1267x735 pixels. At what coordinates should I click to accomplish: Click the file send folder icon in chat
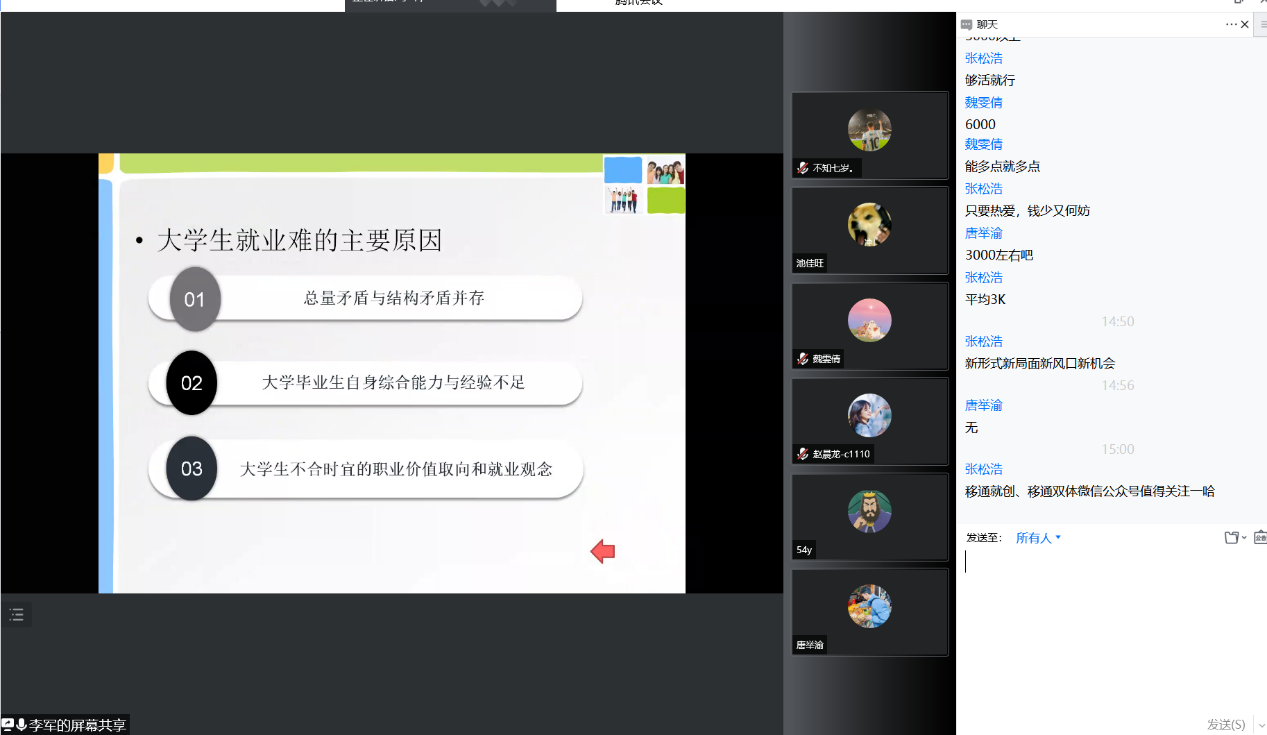pos(1231,538)
